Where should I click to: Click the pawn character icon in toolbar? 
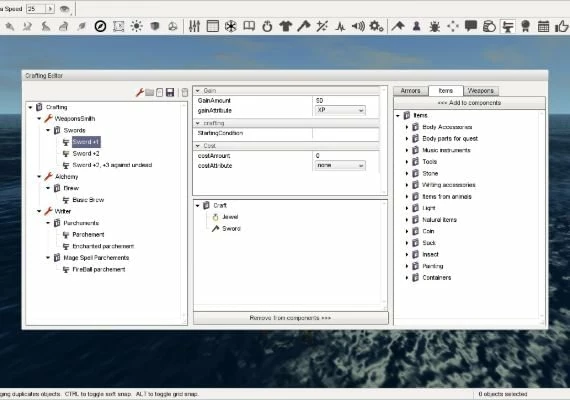click(x=417, y=26)
